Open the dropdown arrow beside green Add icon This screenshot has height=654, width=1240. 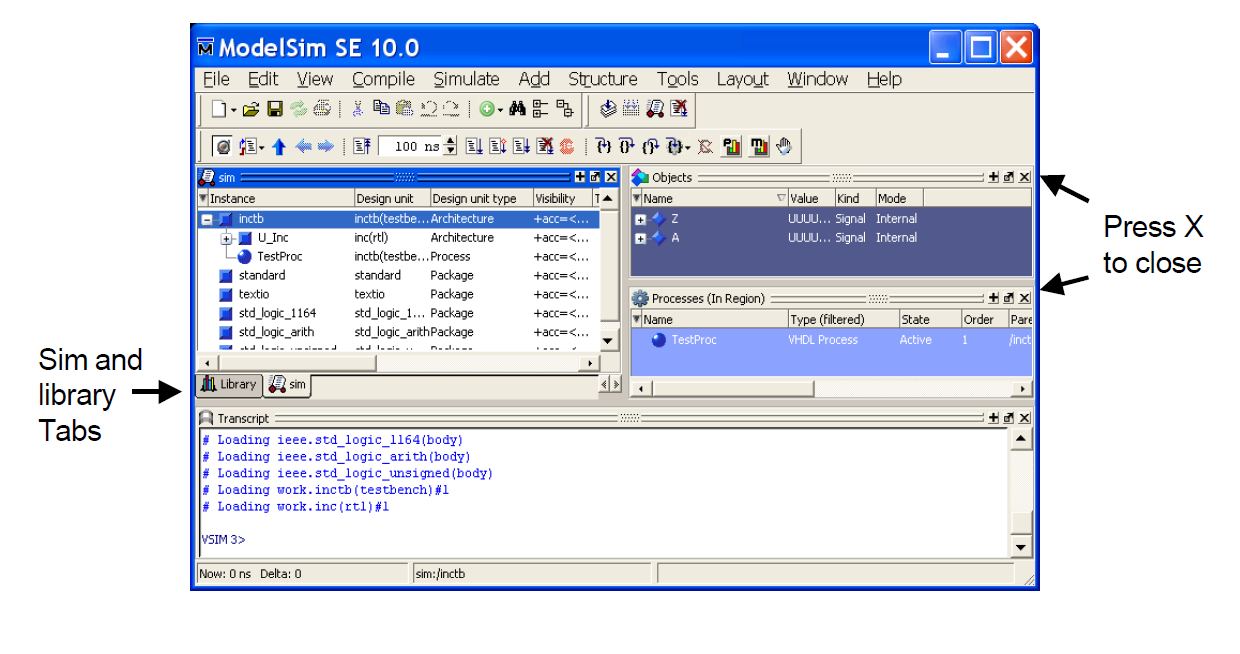tap(500, 110)
